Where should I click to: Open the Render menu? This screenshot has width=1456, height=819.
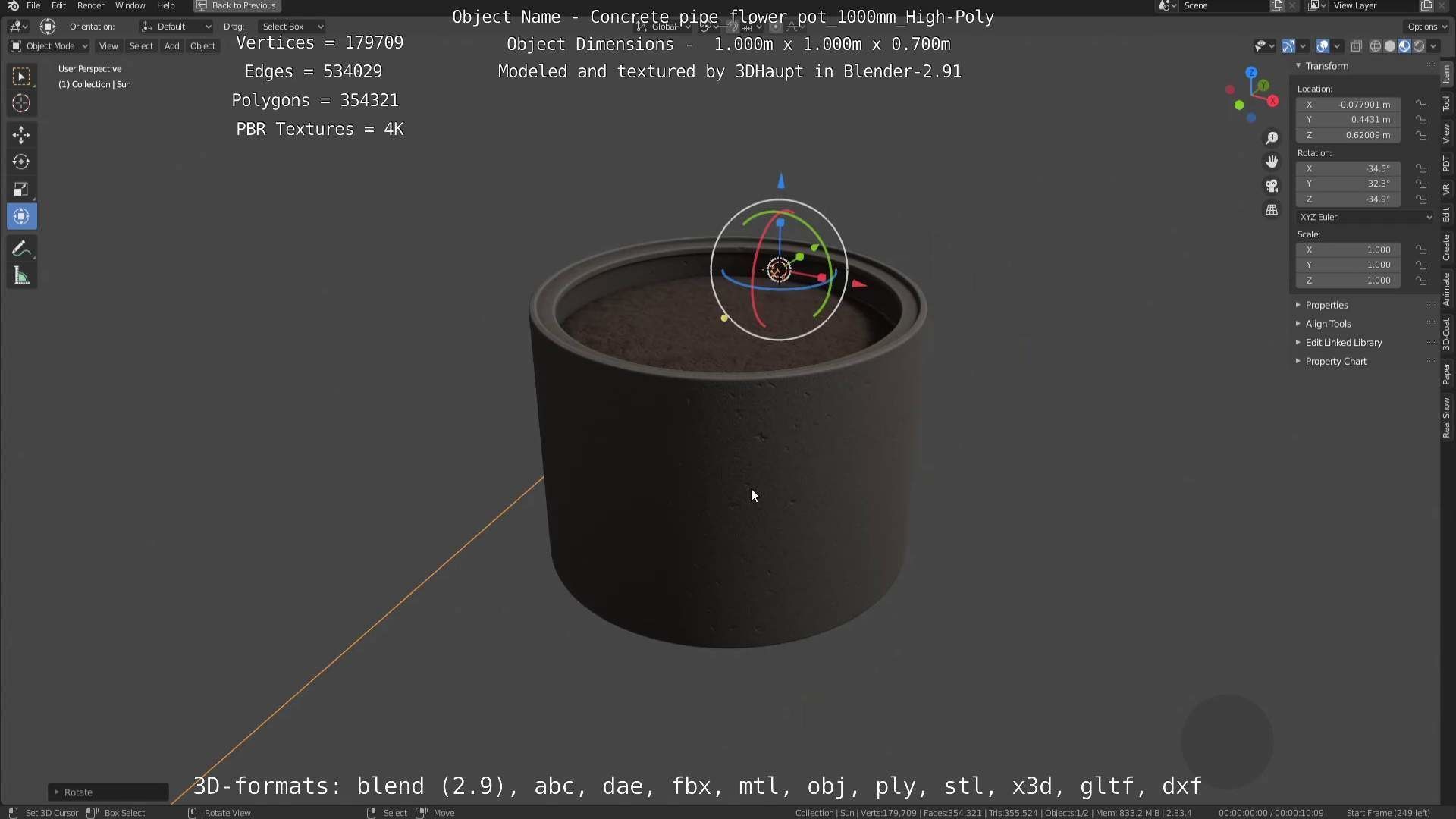[x=90, y=5]
